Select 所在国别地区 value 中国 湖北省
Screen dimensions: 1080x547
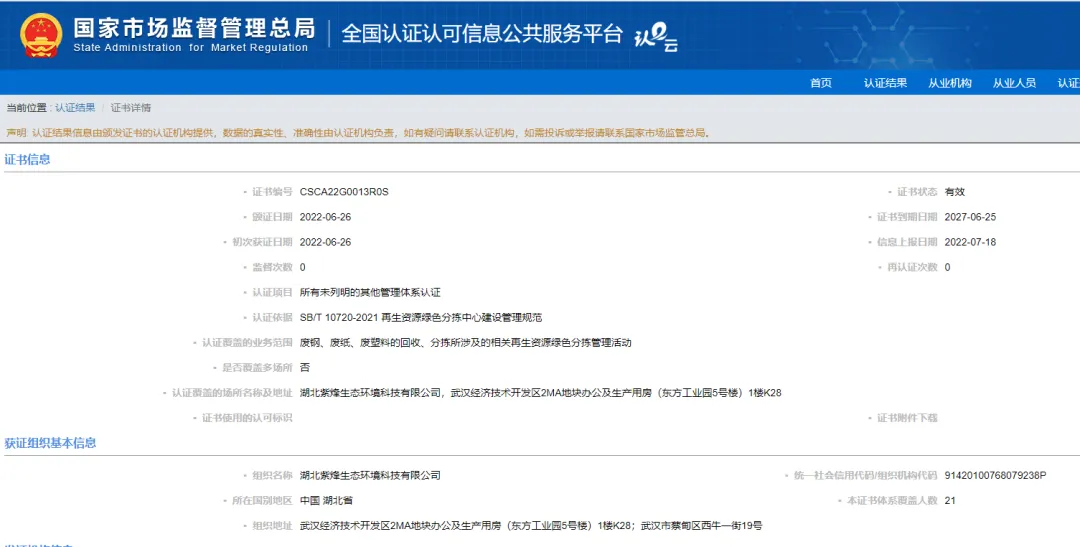coord(326,500)
